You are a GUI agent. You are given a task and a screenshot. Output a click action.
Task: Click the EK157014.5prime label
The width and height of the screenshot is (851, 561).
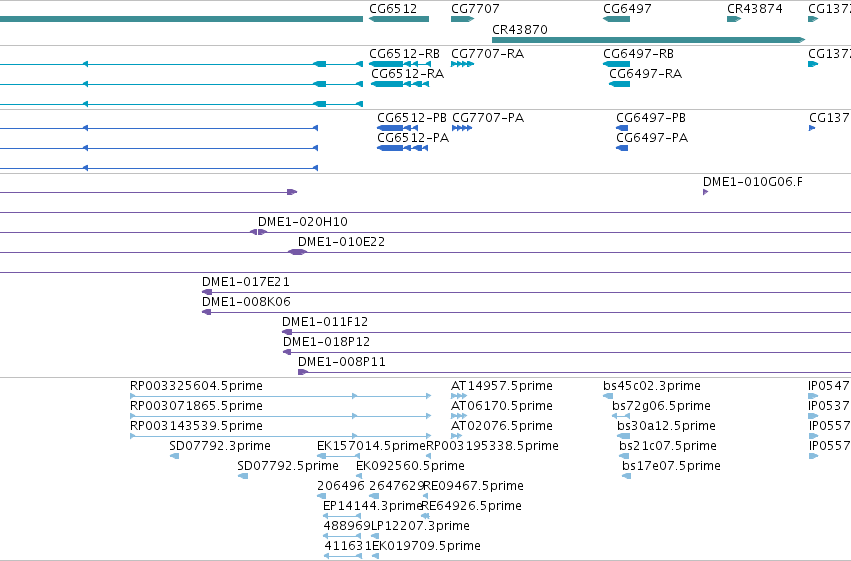tap(371, 446)
